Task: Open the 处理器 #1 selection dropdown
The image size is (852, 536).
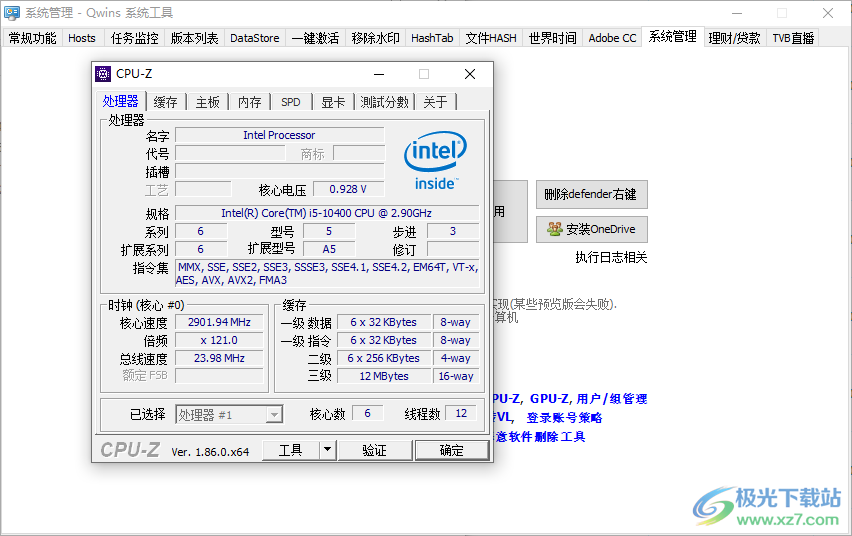Action: point(274,415)
